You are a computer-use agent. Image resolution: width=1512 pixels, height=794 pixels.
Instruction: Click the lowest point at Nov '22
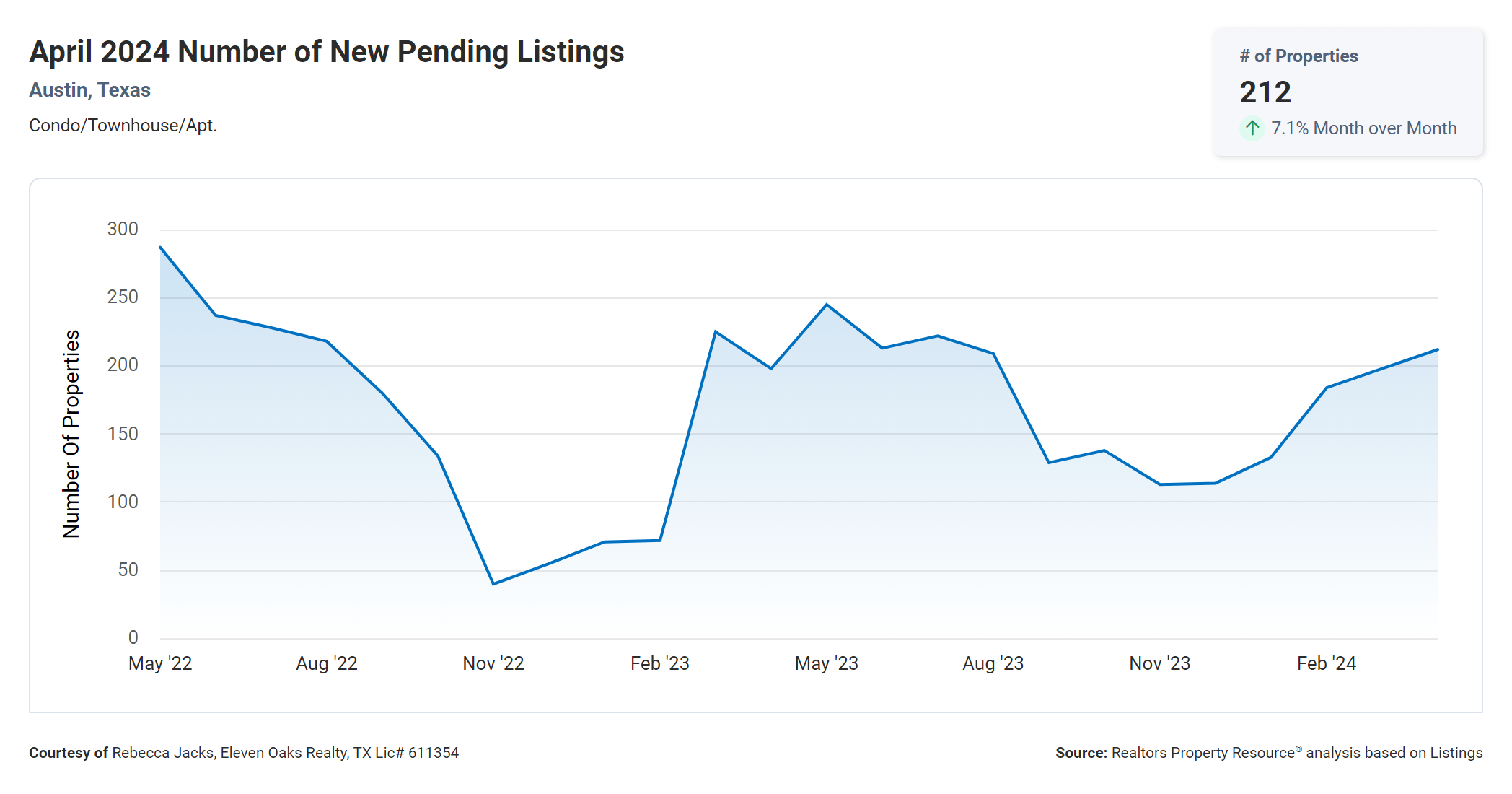point(493,584)
